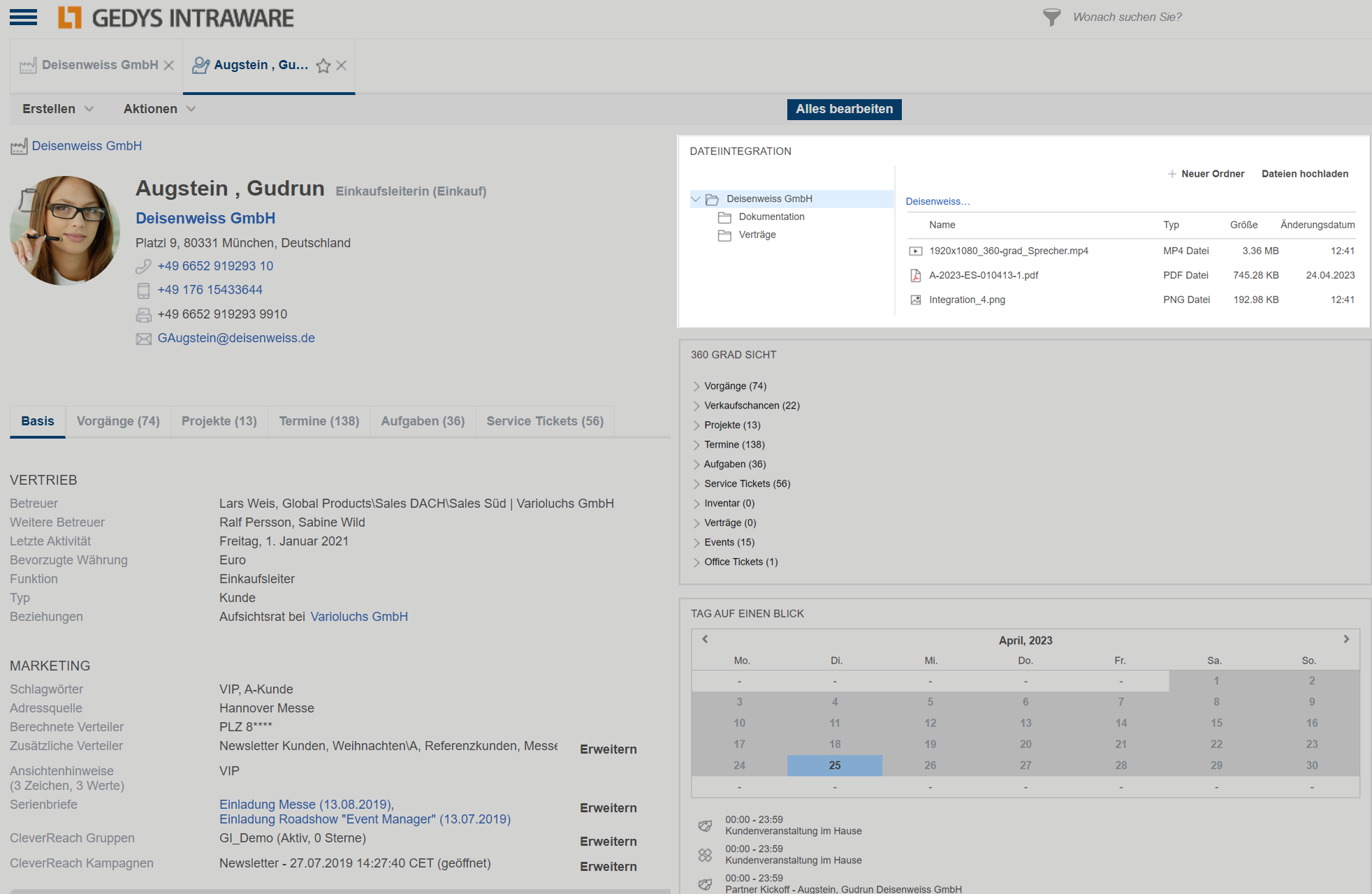Sort file list by Änderungsdatum column
Viewport: 1372px width, 894px height.
tap(1318, 225)
